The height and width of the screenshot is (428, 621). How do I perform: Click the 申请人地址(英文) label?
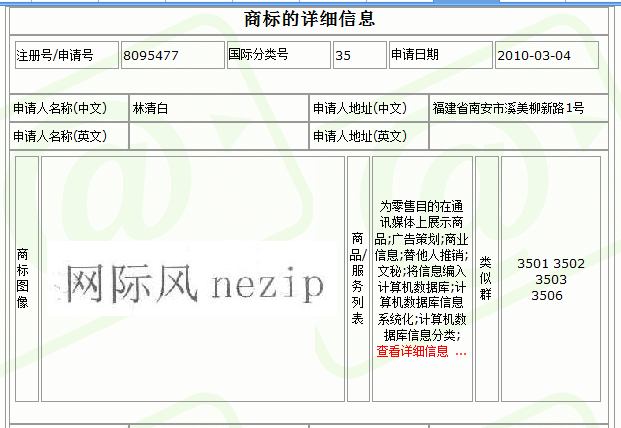pyautogui.click(x=360, y=136)
